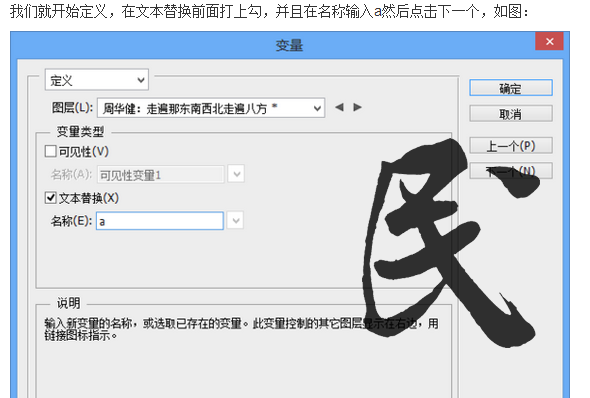The height and width of the screenshot is (398, 590).
Task: Uncheck the 文本替换(X) checkbox
Action: click(x=50, y=197)
